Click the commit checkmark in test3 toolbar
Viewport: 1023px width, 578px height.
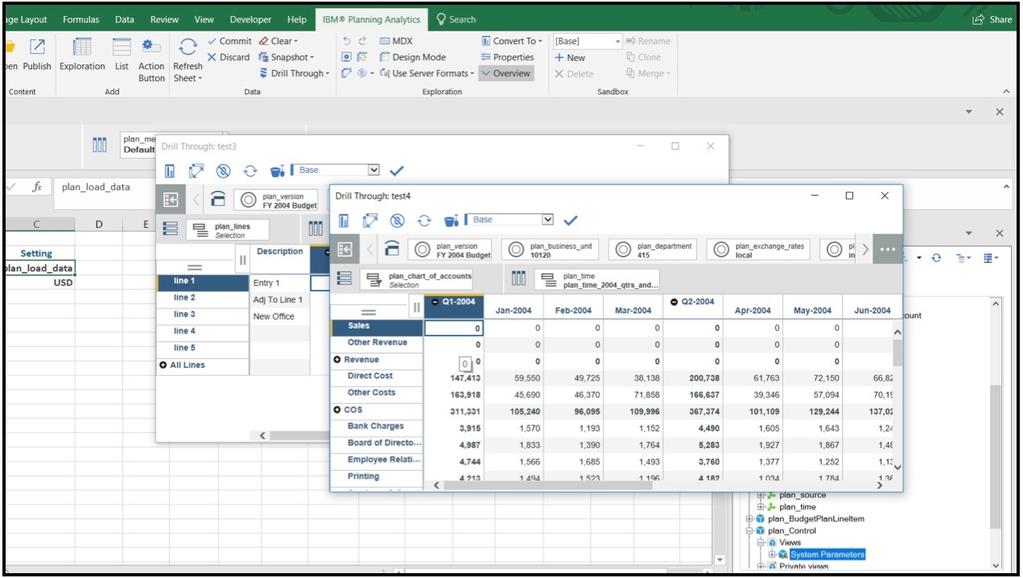coord(397,171)
